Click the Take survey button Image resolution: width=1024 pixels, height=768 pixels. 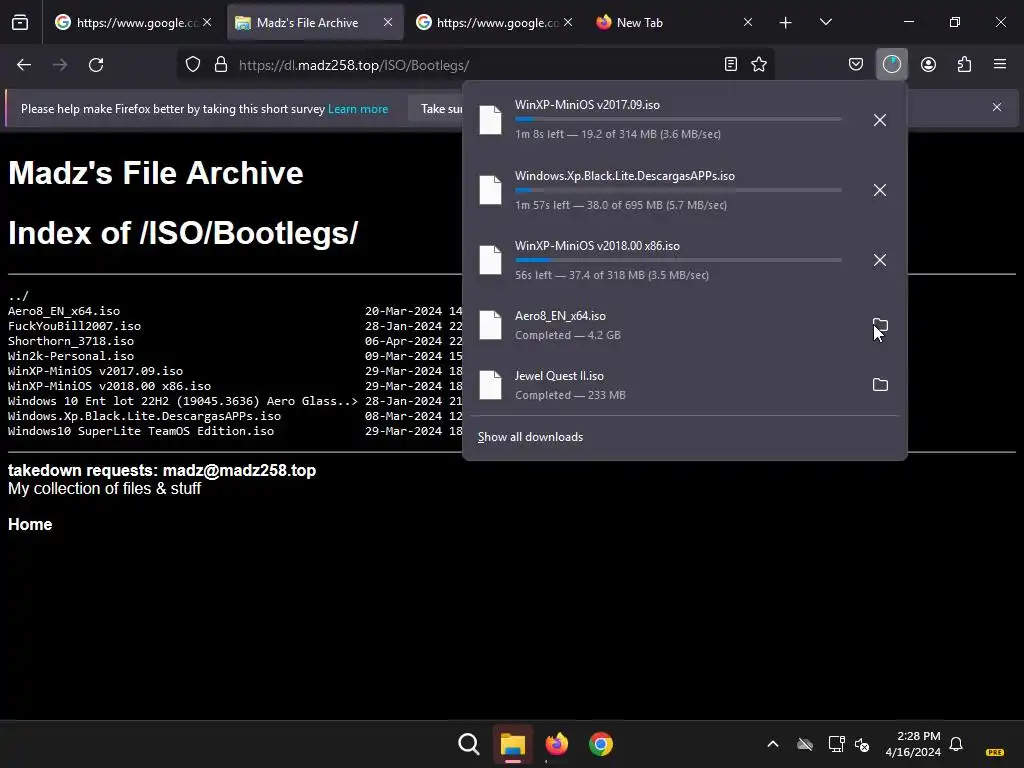pos(436,108)
